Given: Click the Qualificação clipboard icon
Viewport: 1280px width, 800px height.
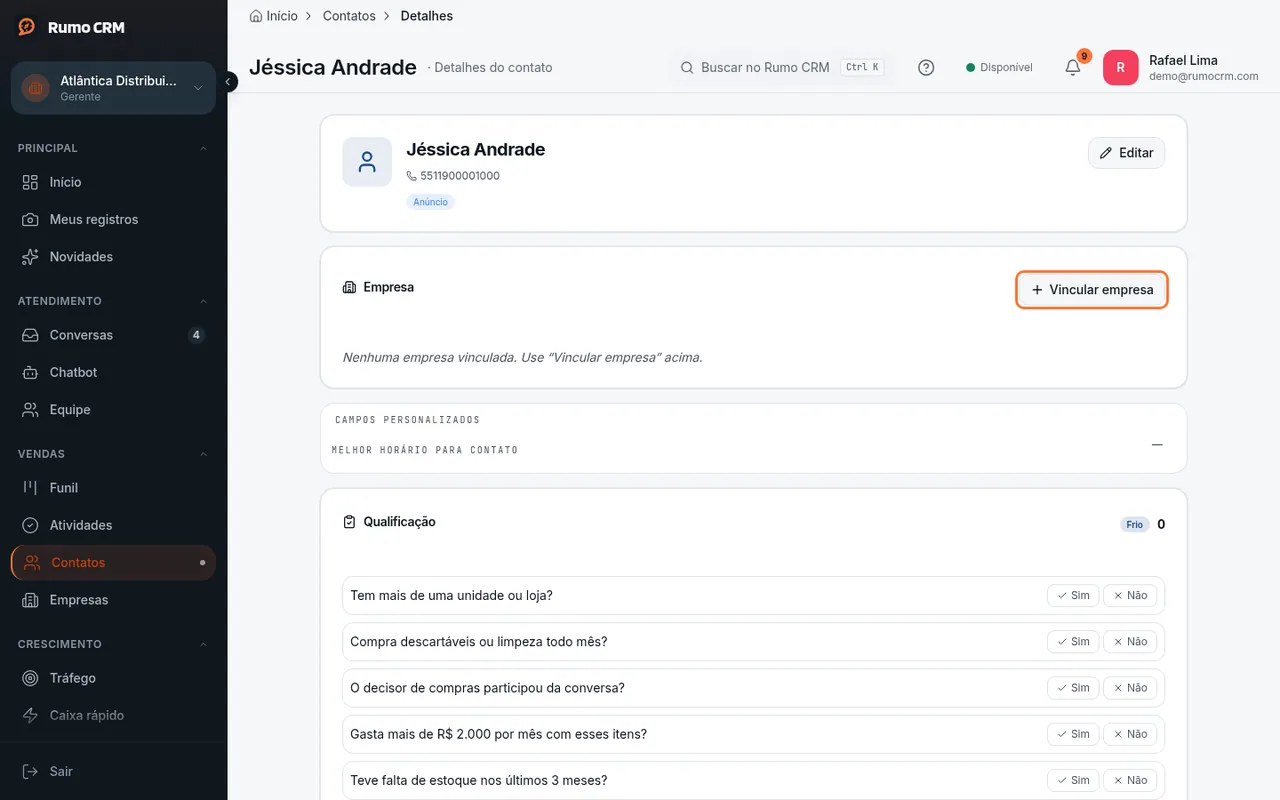Looking at the screenshot, I should point(349,522).
